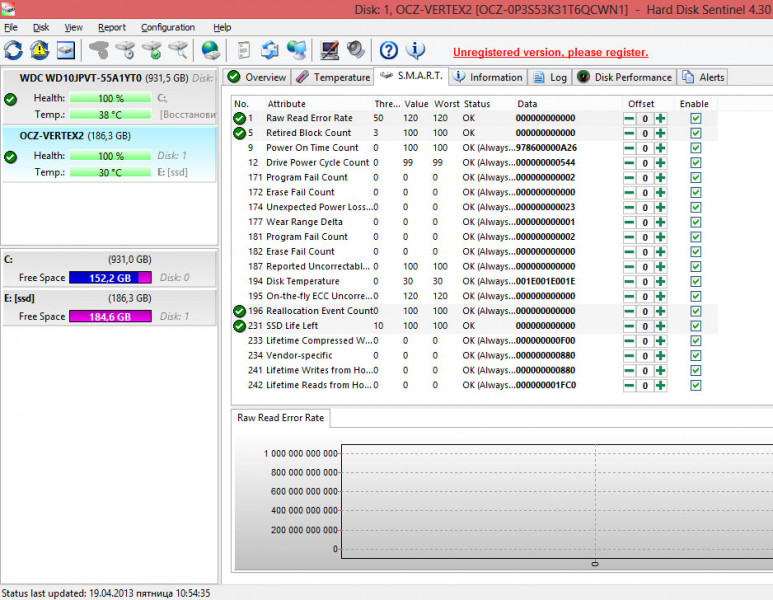Toggle Enable checkbox for Disk Temperature
Viewport: 773px width, 600px height.
(696, 282)
